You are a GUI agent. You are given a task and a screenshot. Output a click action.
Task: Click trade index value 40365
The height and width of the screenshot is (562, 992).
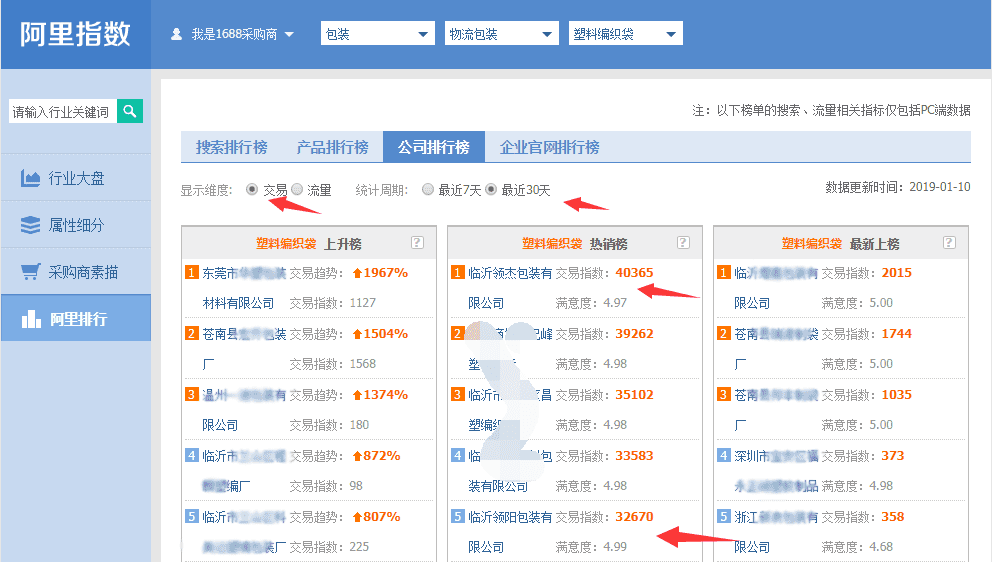(x=634, y=273)
